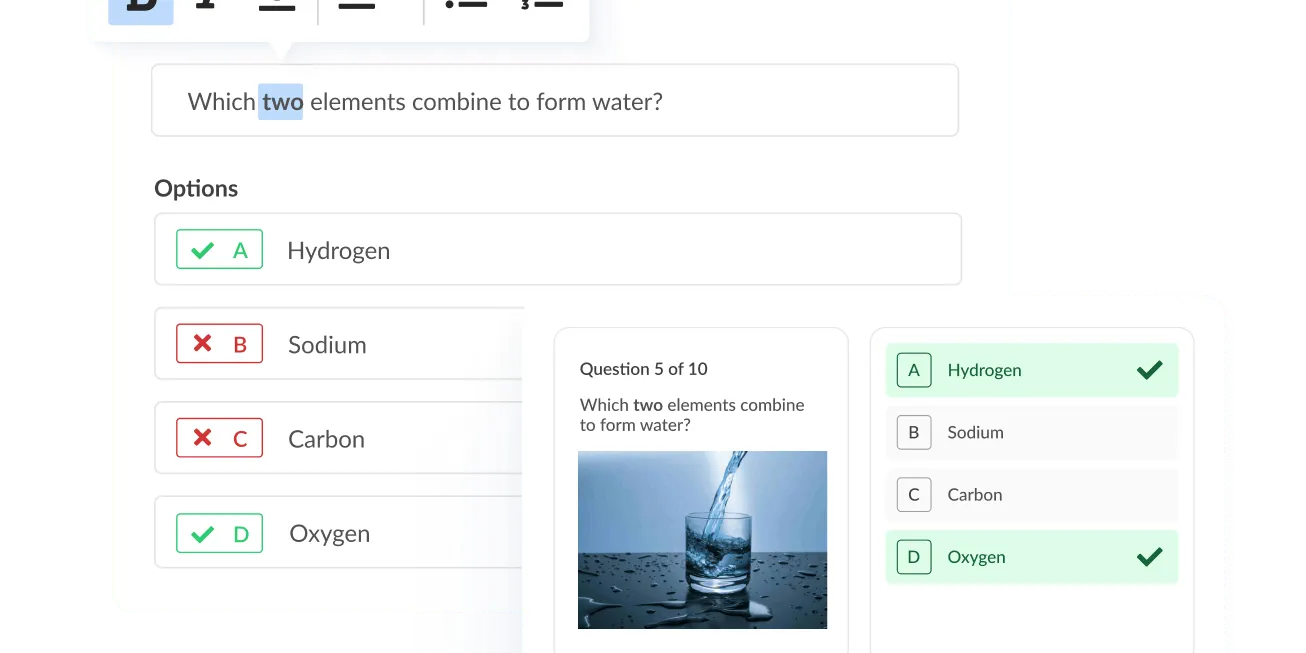
Task: Toggle the green check marker for option A
Action: (x=219, y=250)
